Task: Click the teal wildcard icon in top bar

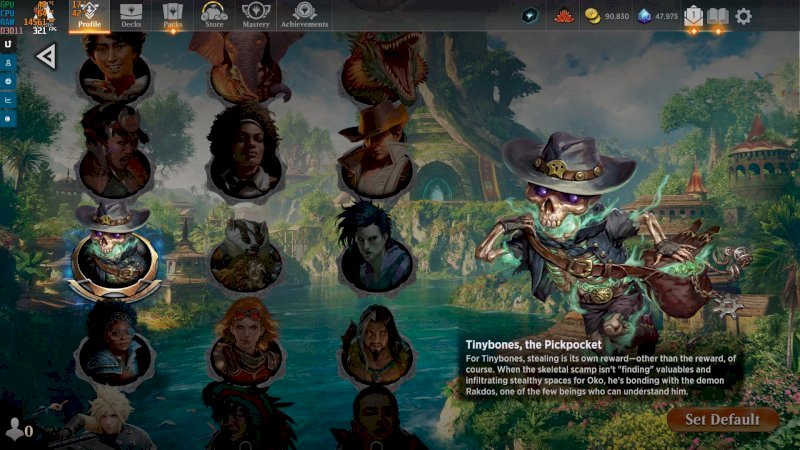Action: (530, 16)
